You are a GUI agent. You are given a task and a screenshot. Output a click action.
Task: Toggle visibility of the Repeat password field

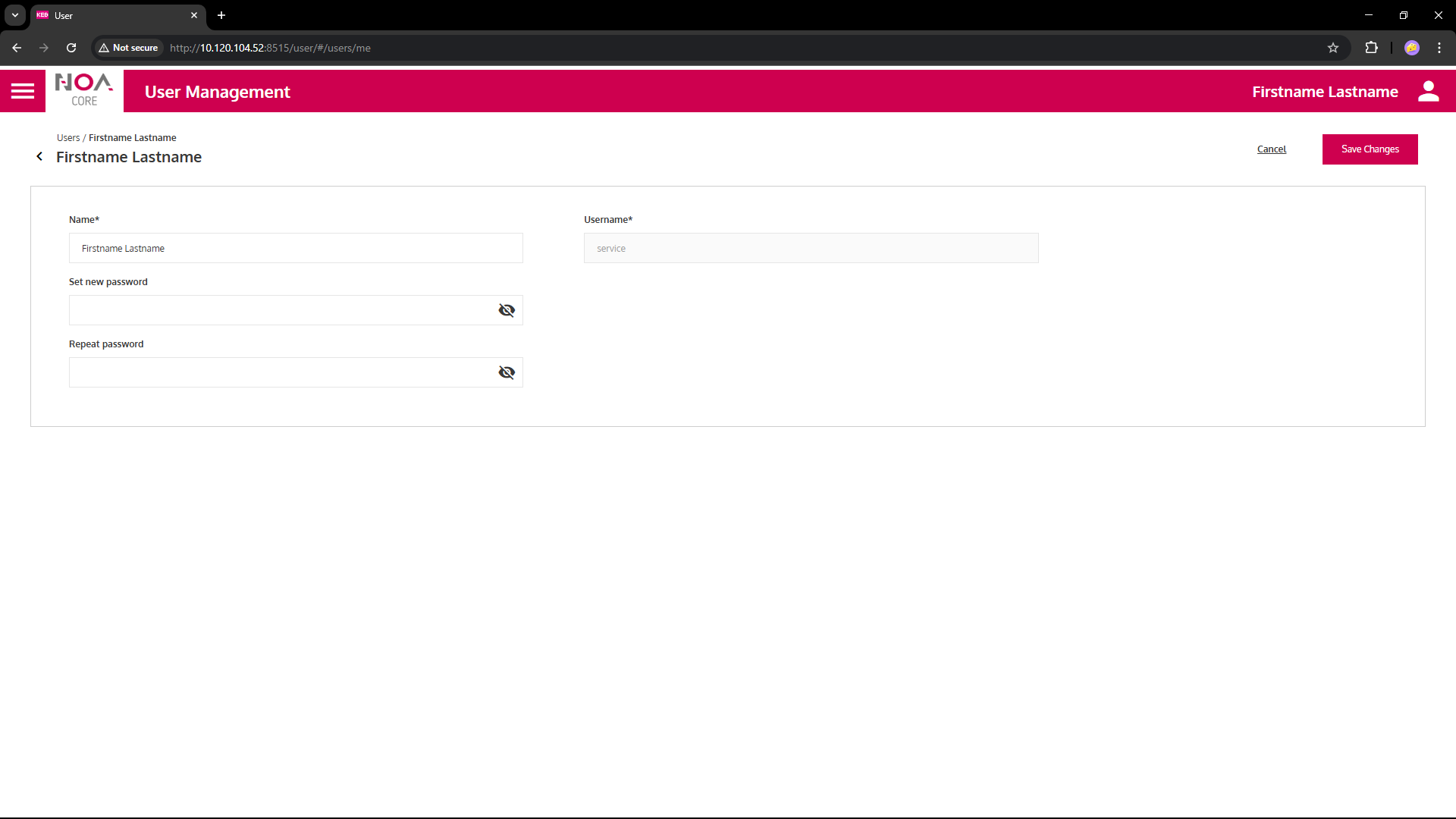(507, 372)
